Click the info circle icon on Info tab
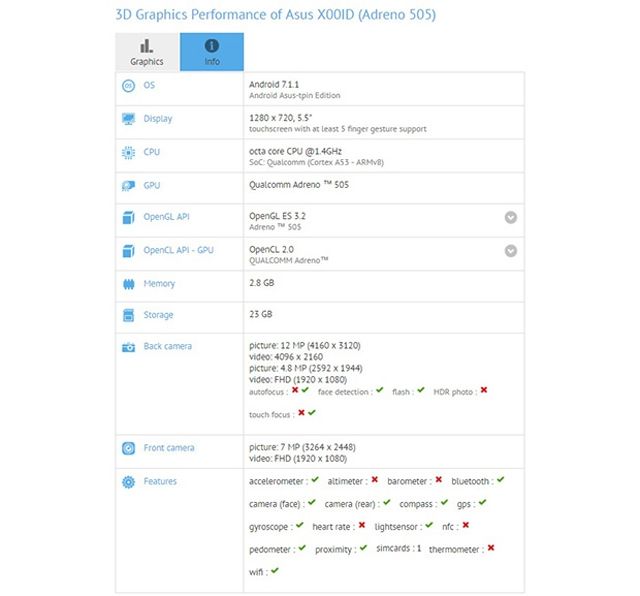The height and width of the screenshot is (596, 640). (x=212, y=46)
